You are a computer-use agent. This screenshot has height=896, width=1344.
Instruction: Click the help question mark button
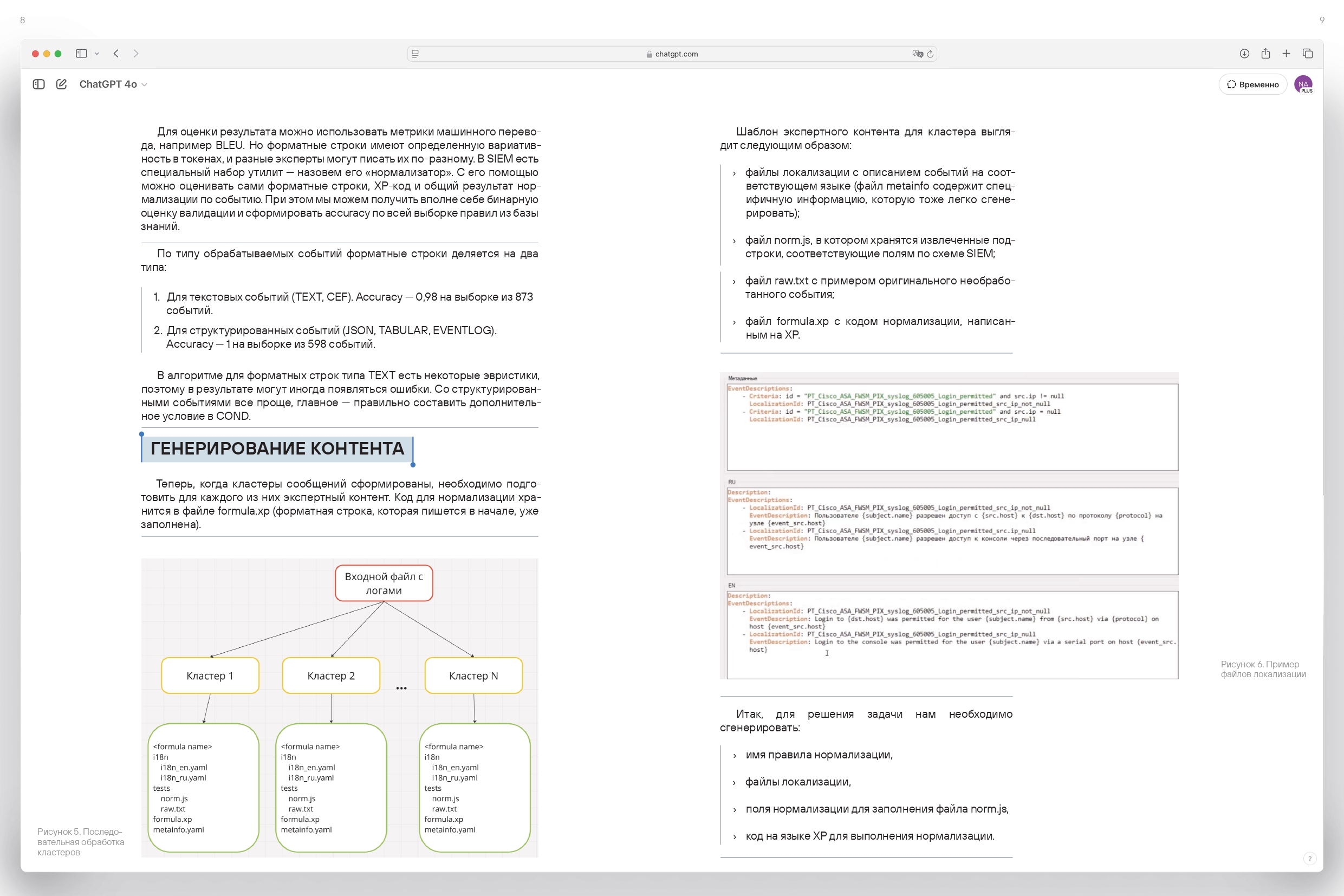tap(1310, 858)
